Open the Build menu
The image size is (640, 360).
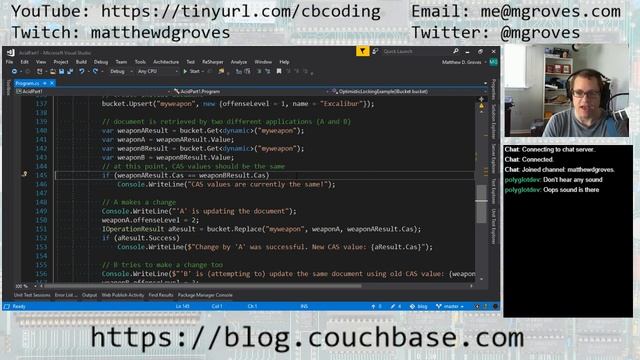(81, 62)
